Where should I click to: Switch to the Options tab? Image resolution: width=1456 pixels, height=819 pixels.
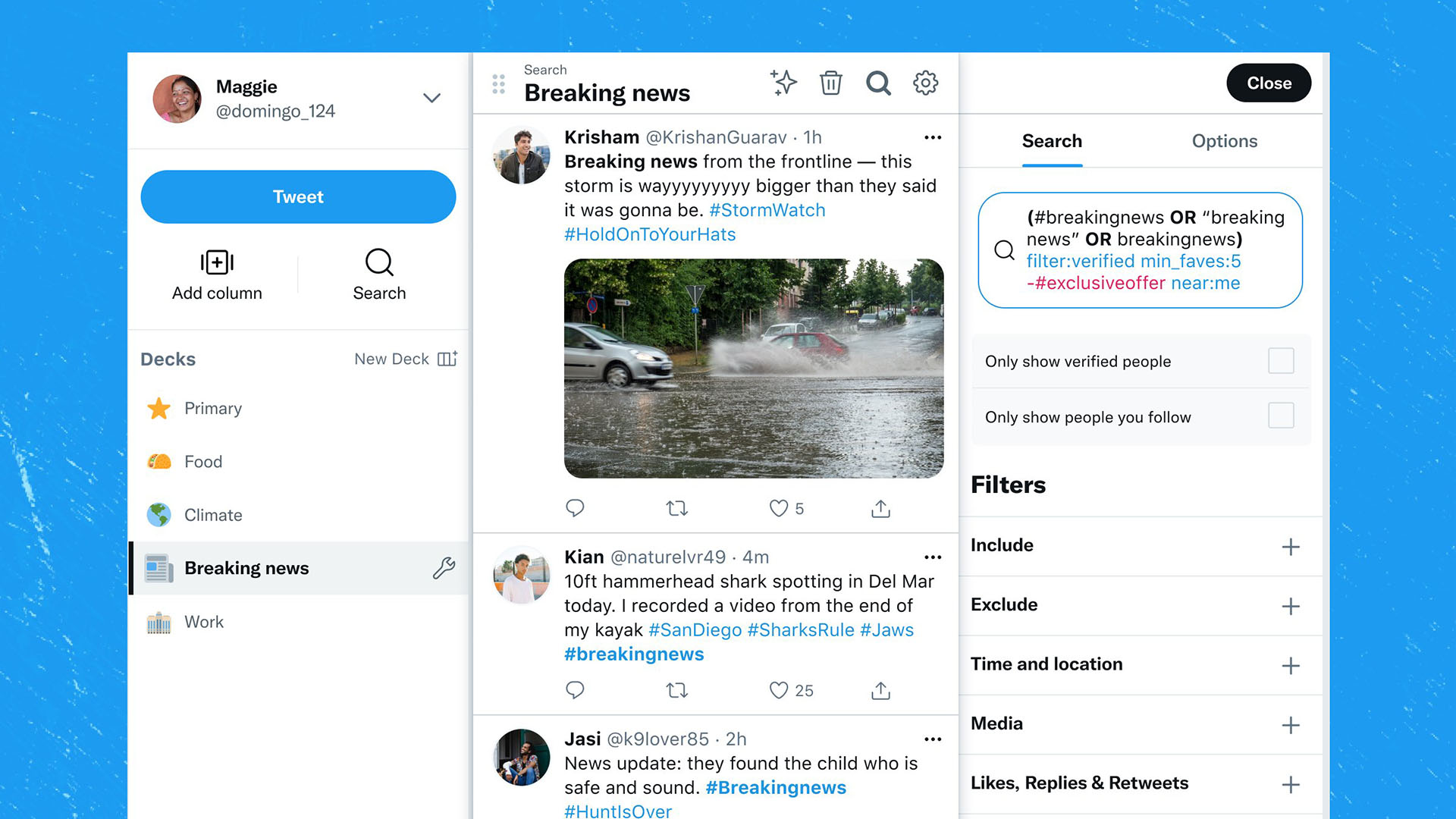[x=1224, y=141]
